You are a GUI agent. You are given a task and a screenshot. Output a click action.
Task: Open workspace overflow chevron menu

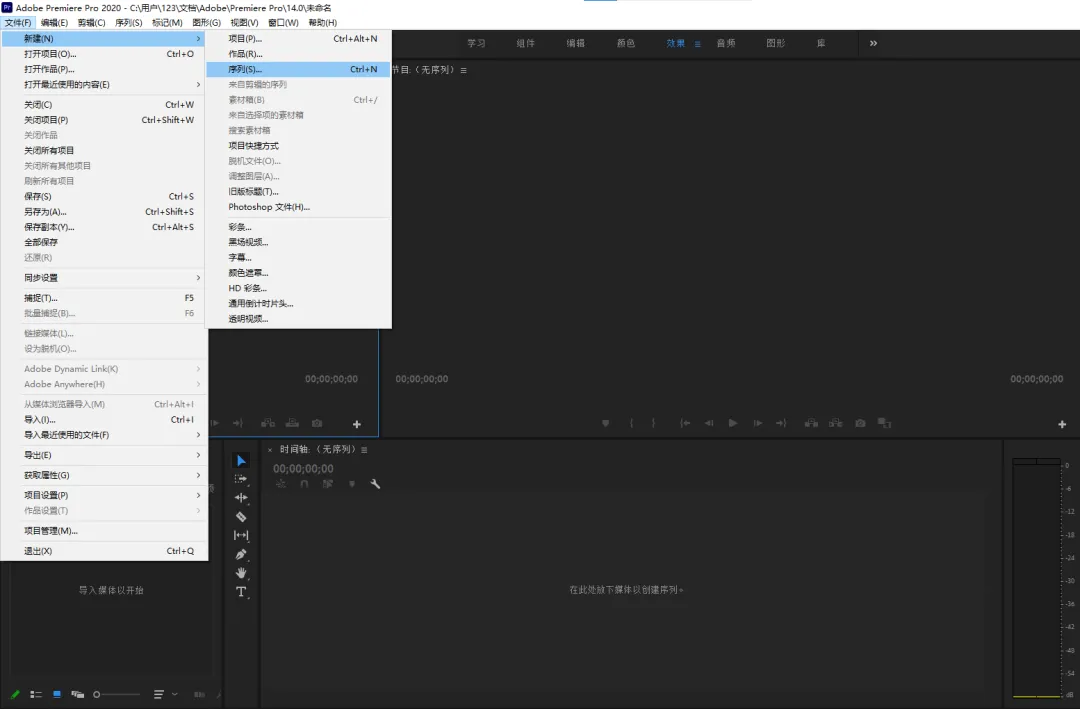[873, 43]
